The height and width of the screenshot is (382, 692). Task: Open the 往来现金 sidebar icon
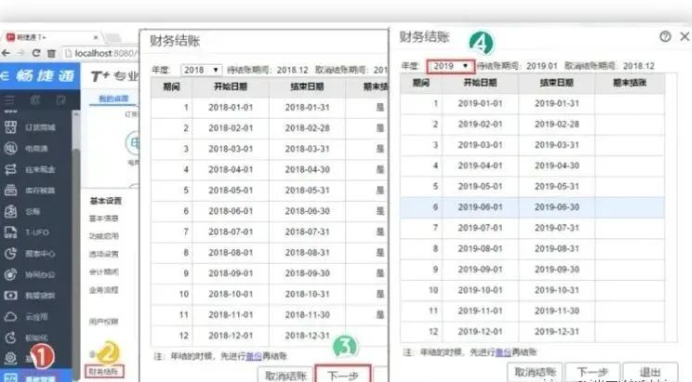coord(11,169)
